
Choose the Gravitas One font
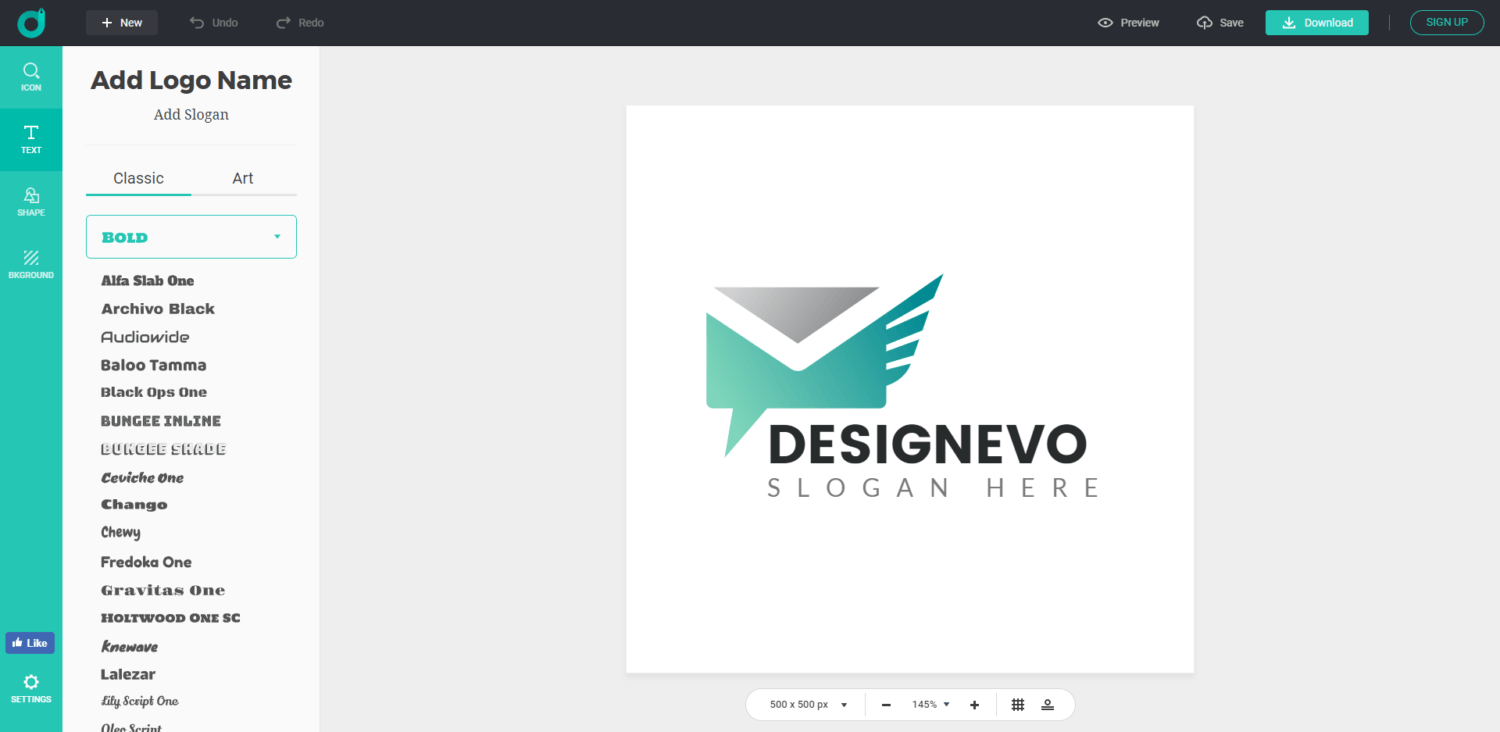163,590
